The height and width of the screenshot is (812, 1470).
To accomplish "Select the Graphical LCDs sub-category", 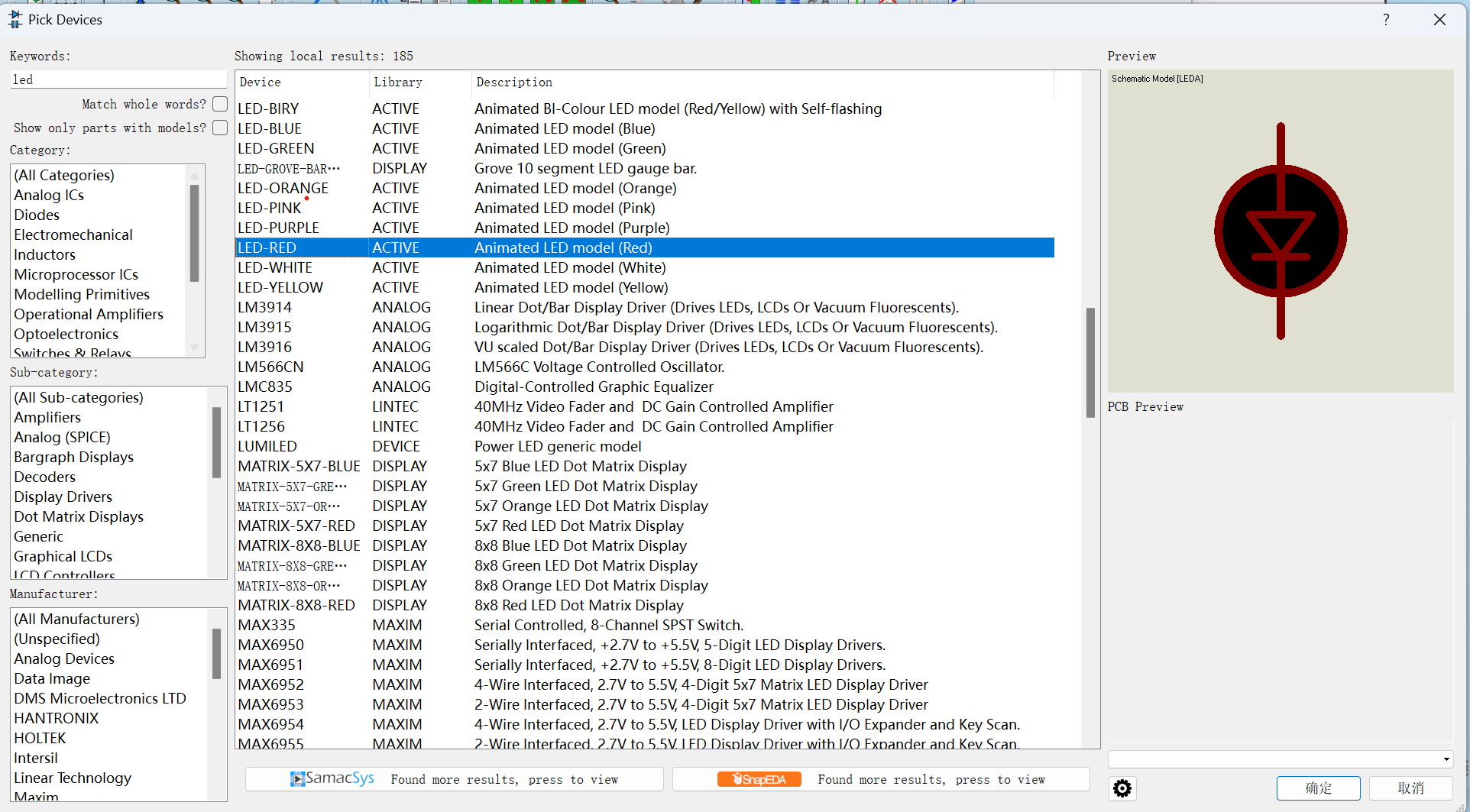I will click(63, 556).
